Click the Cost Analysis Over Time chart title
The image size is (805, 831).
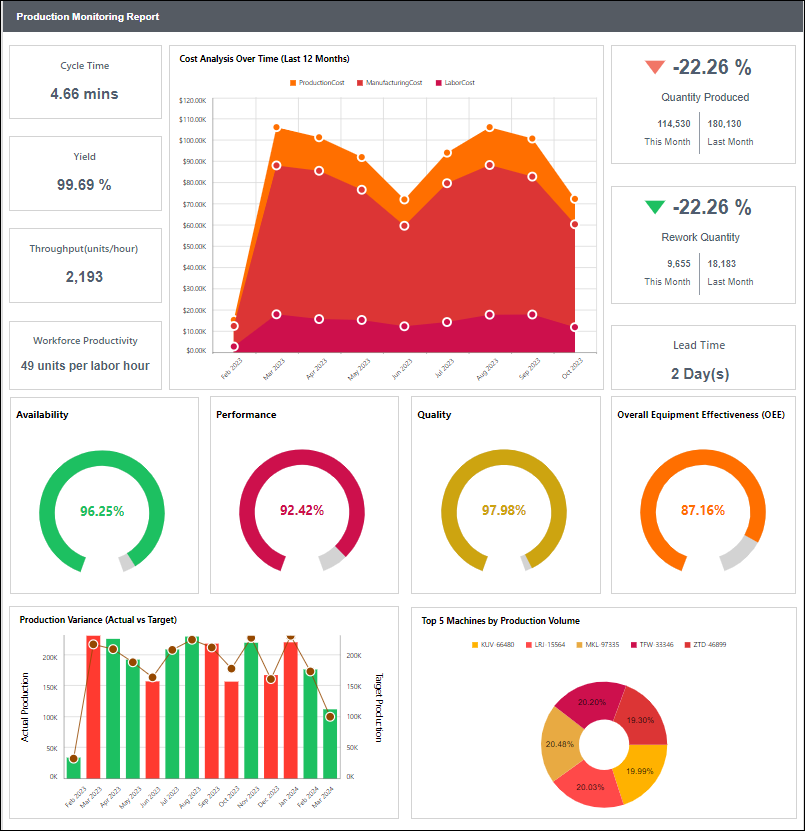264,59
